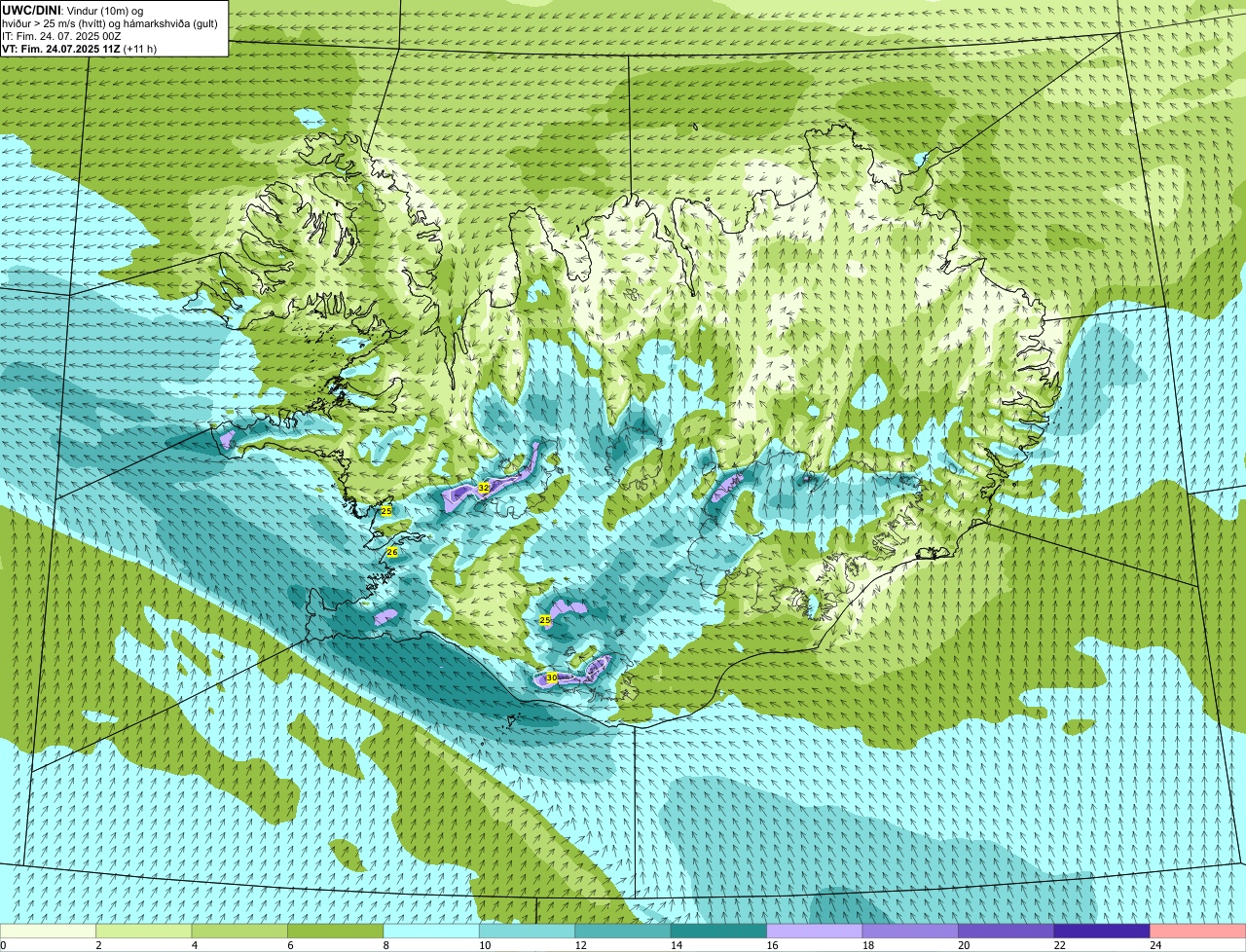
Task: Click the 'Vindur (10m) og' heading text
Action: (x=104, y=10)
